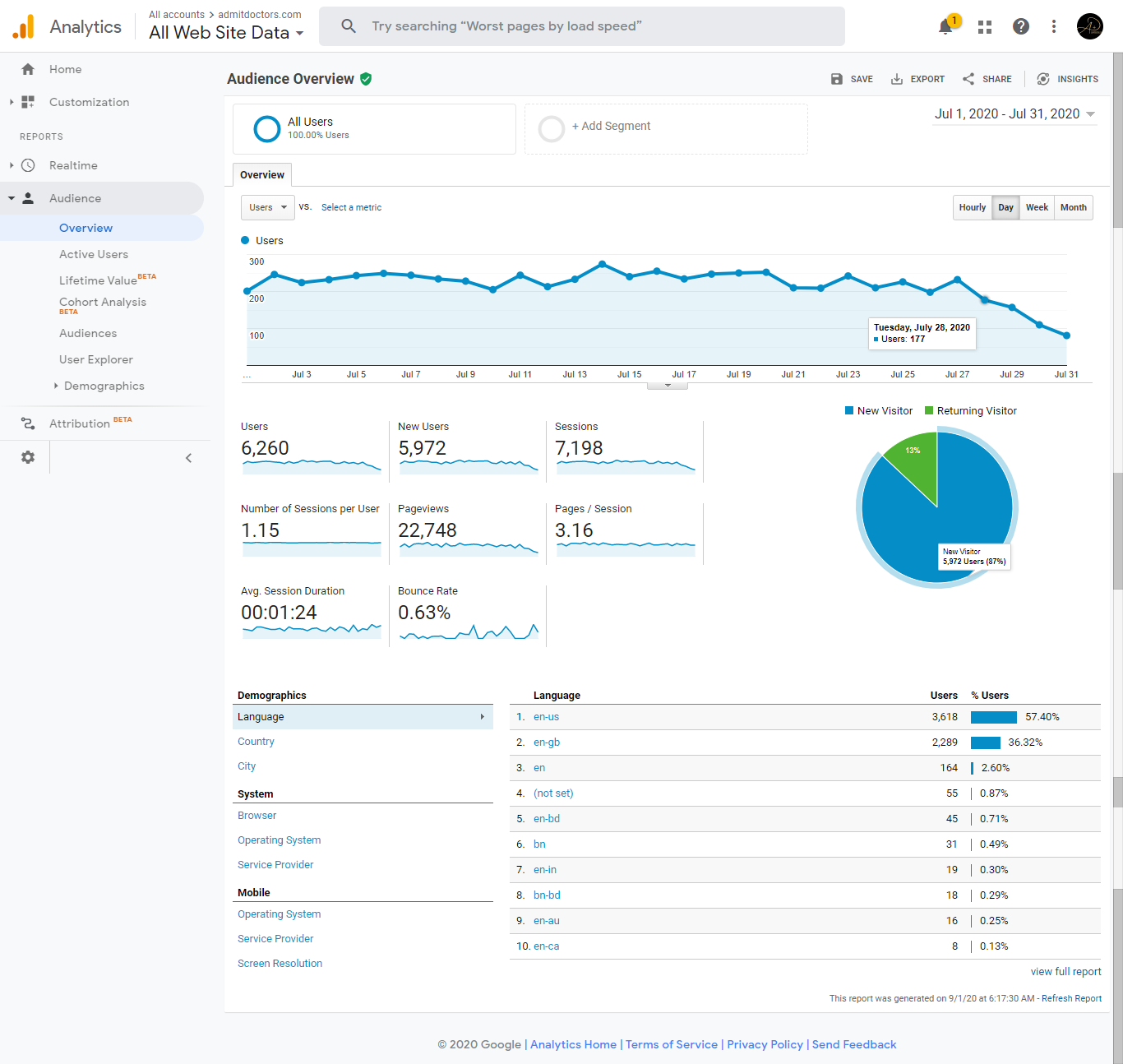Collapse the sidebar with the left chevron
The width and height of the screenshot is (1123, 1064).
pos(188,458)
